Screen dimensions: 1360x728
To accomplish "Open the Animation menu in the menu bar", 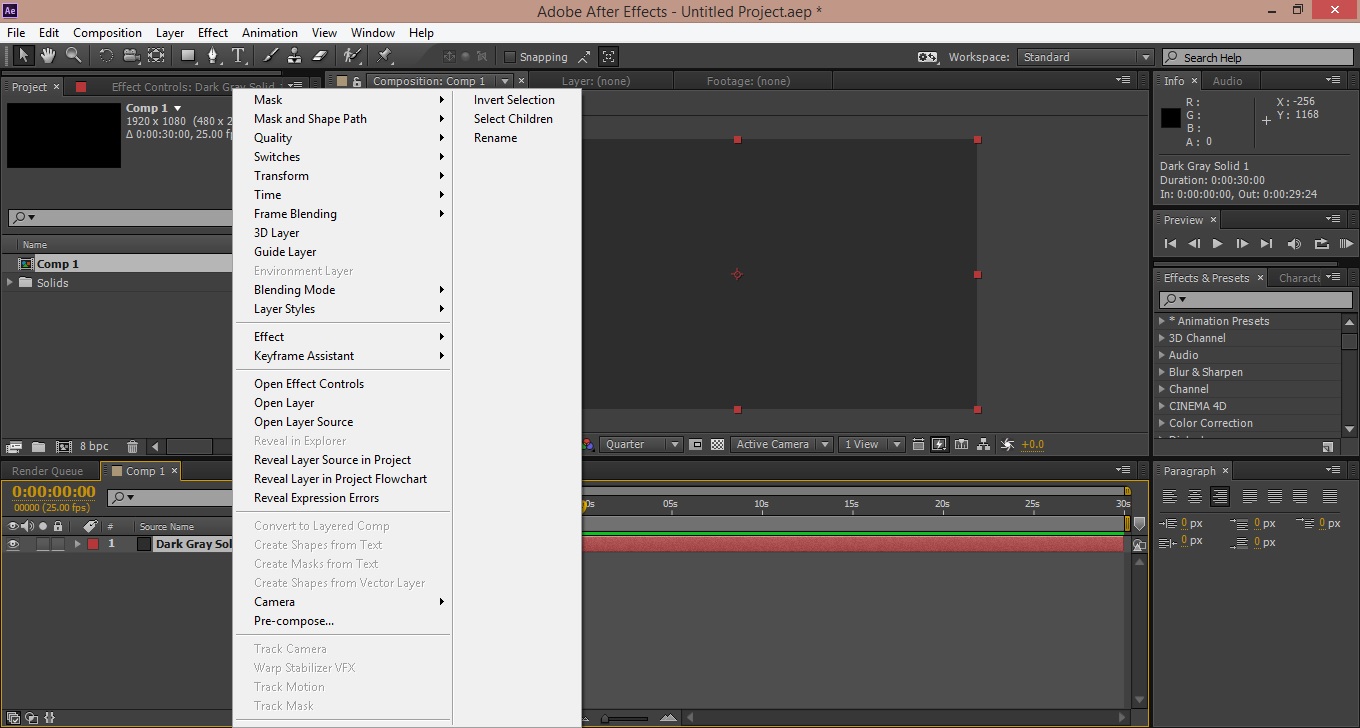I will click(270, 33).
